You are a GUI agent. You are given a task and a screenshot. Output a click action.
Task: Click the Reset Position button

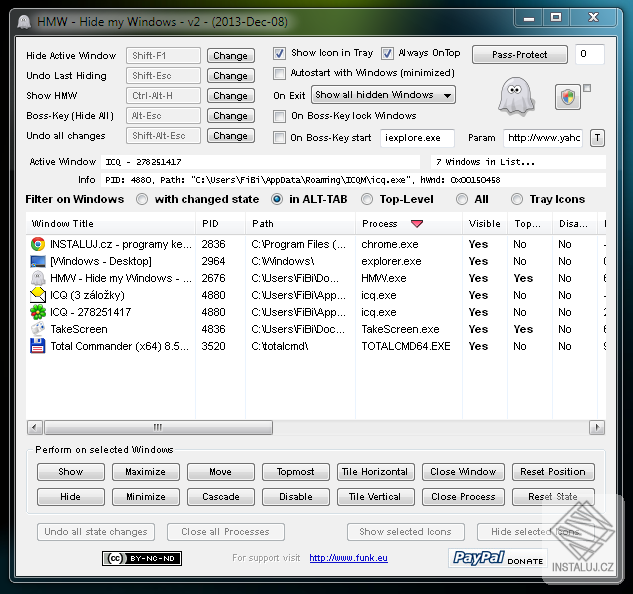coord(553,472)
